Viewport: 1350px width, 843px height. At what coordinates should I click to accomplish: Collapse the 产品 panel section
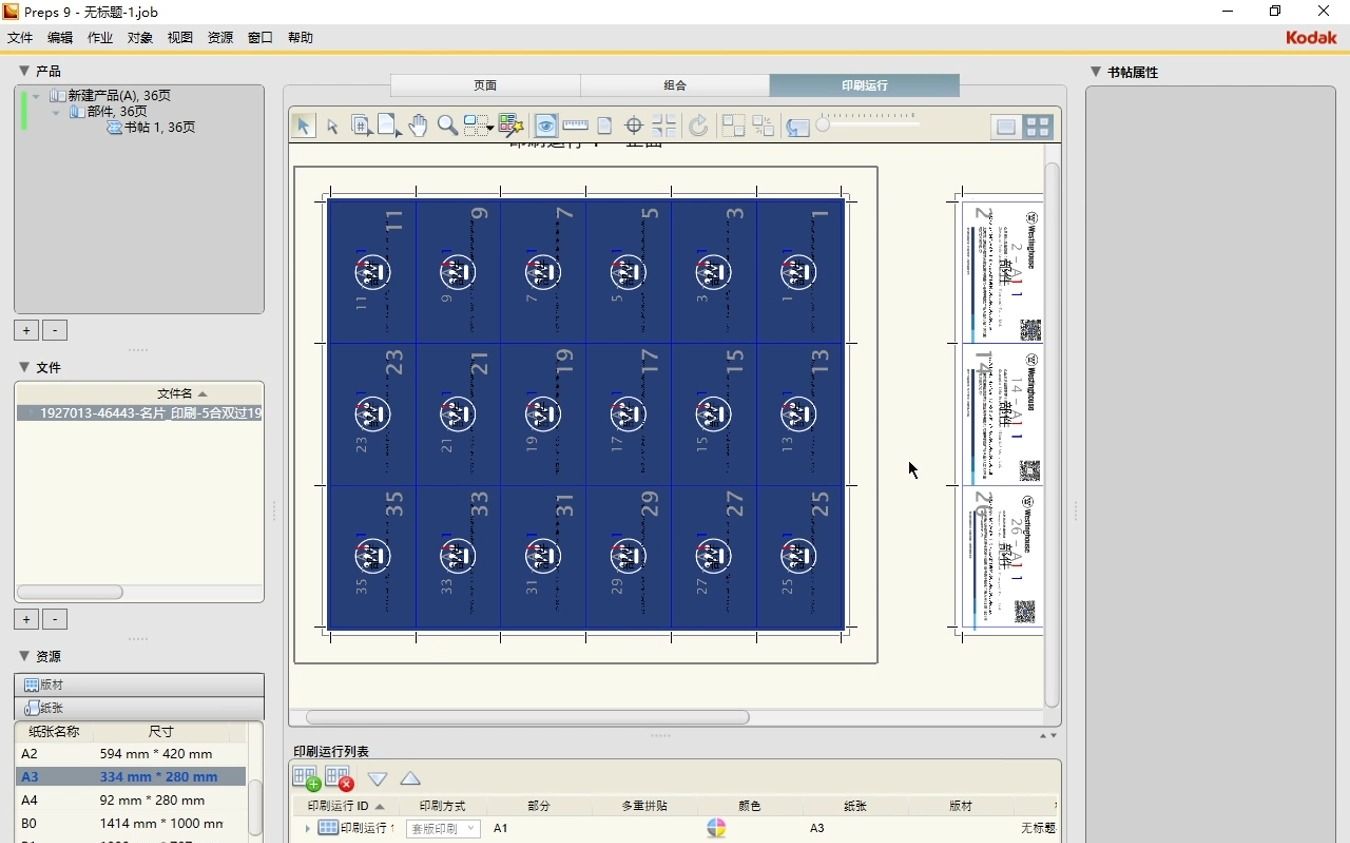click(24, 71)
